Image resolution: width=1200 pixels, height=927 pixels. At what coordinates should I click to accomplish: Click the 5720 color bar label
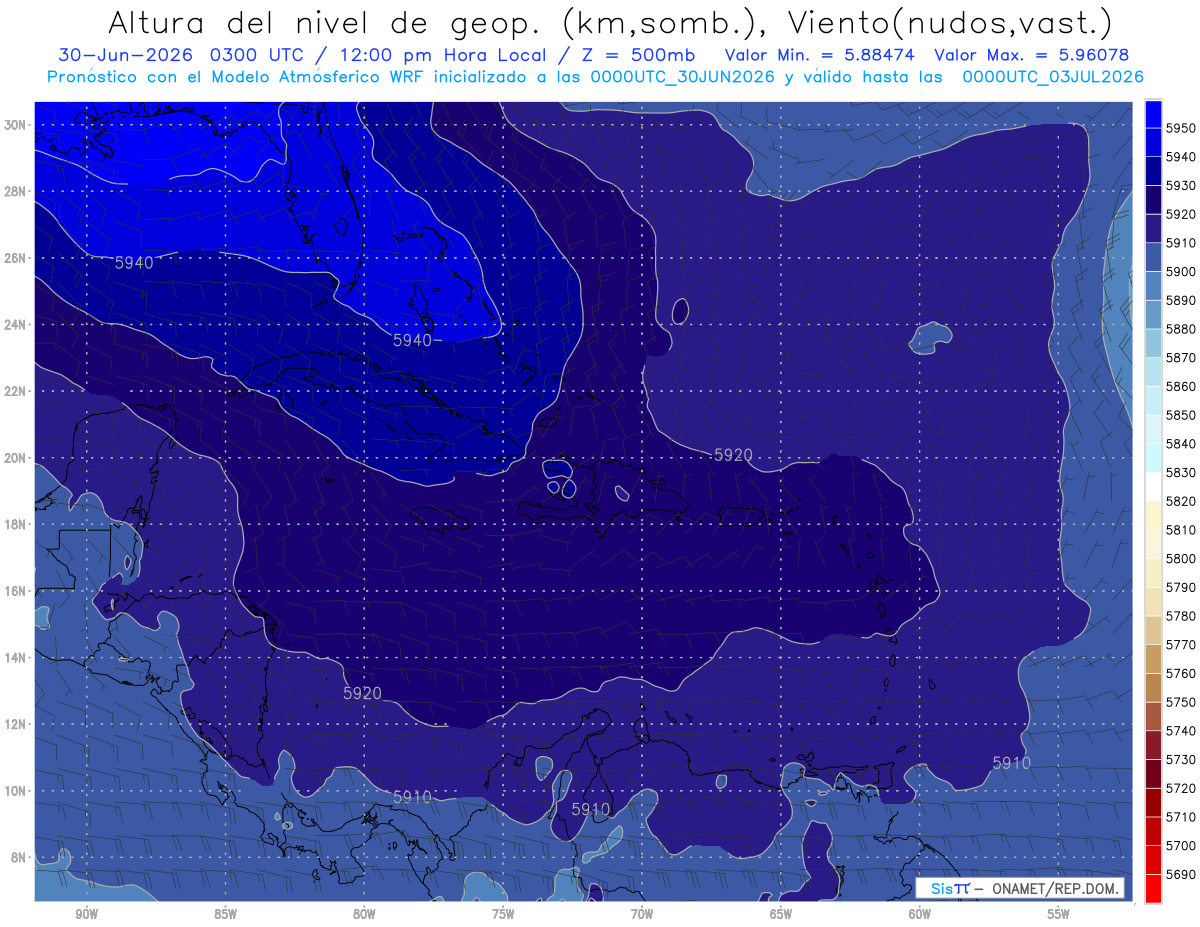(x=1181, y=788)
